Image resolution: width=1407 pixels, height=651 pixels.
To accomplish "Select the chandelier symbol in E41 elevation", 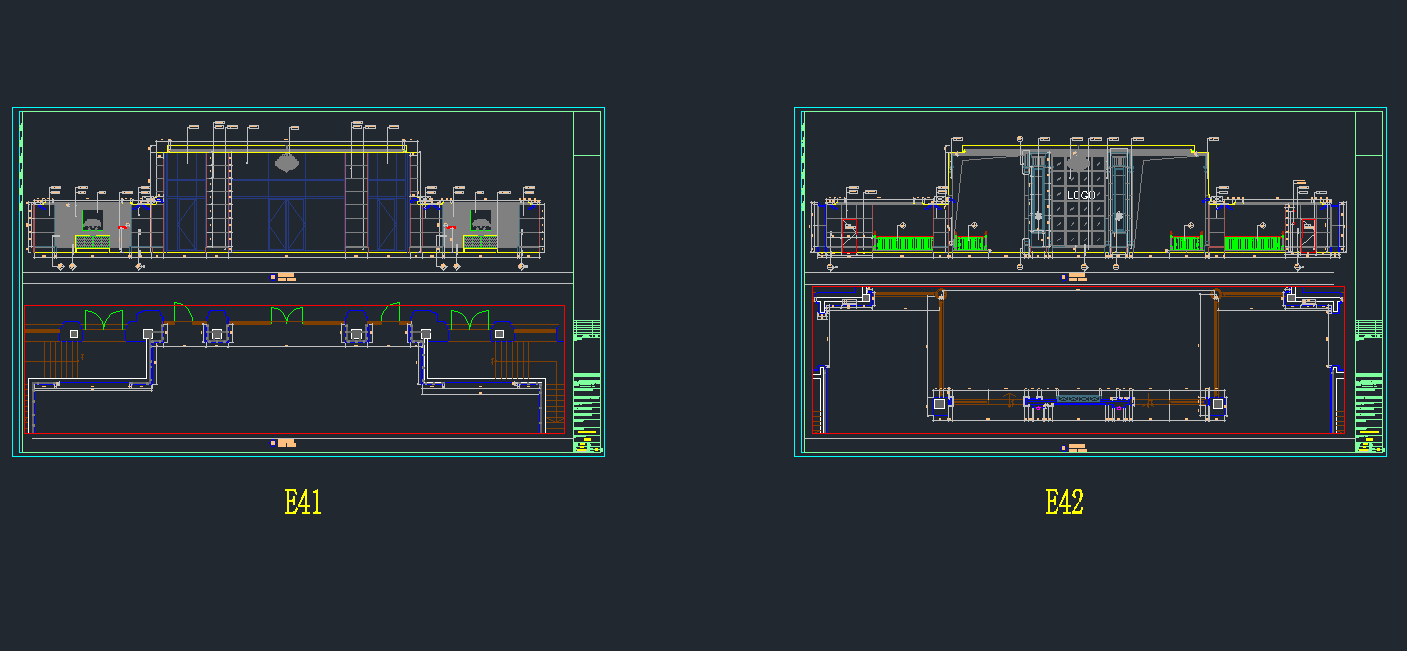I will [286, 161].
